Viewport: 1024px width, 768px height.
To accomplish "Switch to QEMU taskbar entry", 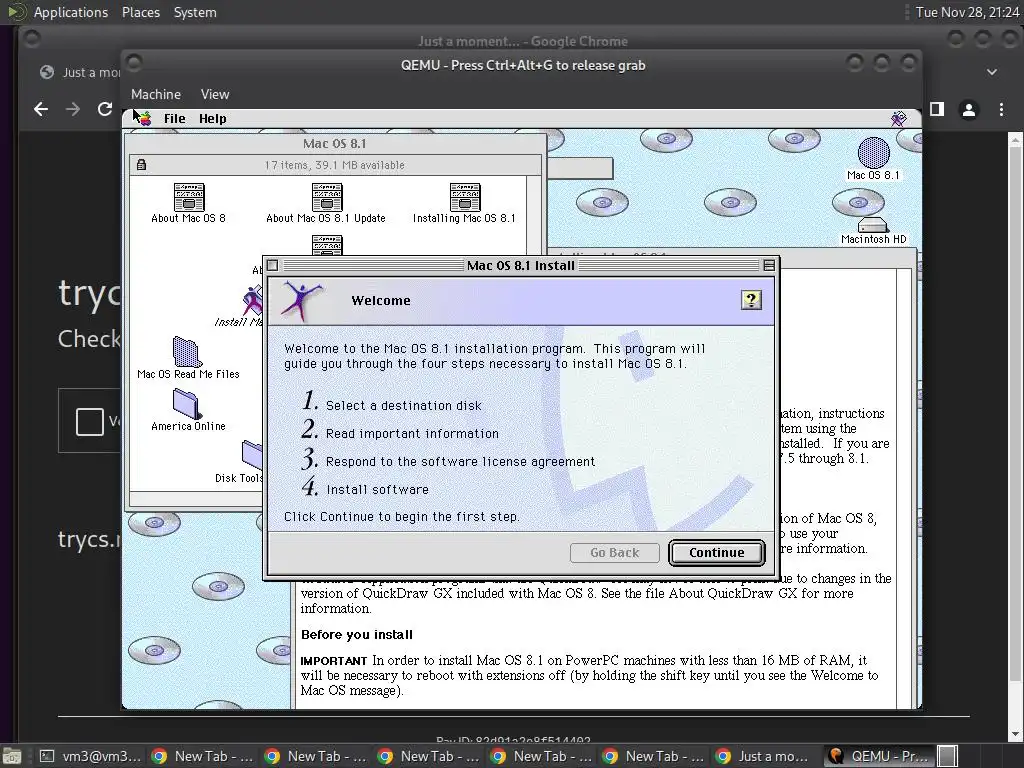I will click(x=879, y=756).
